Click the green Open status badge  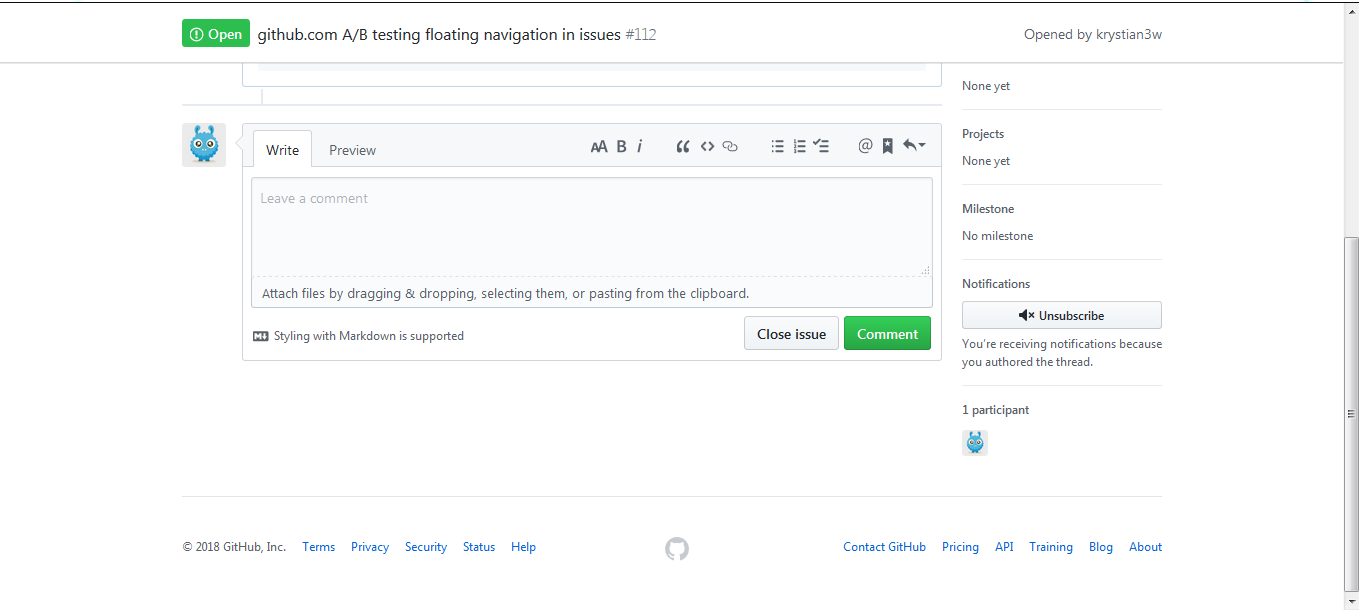tap(216, 34)
